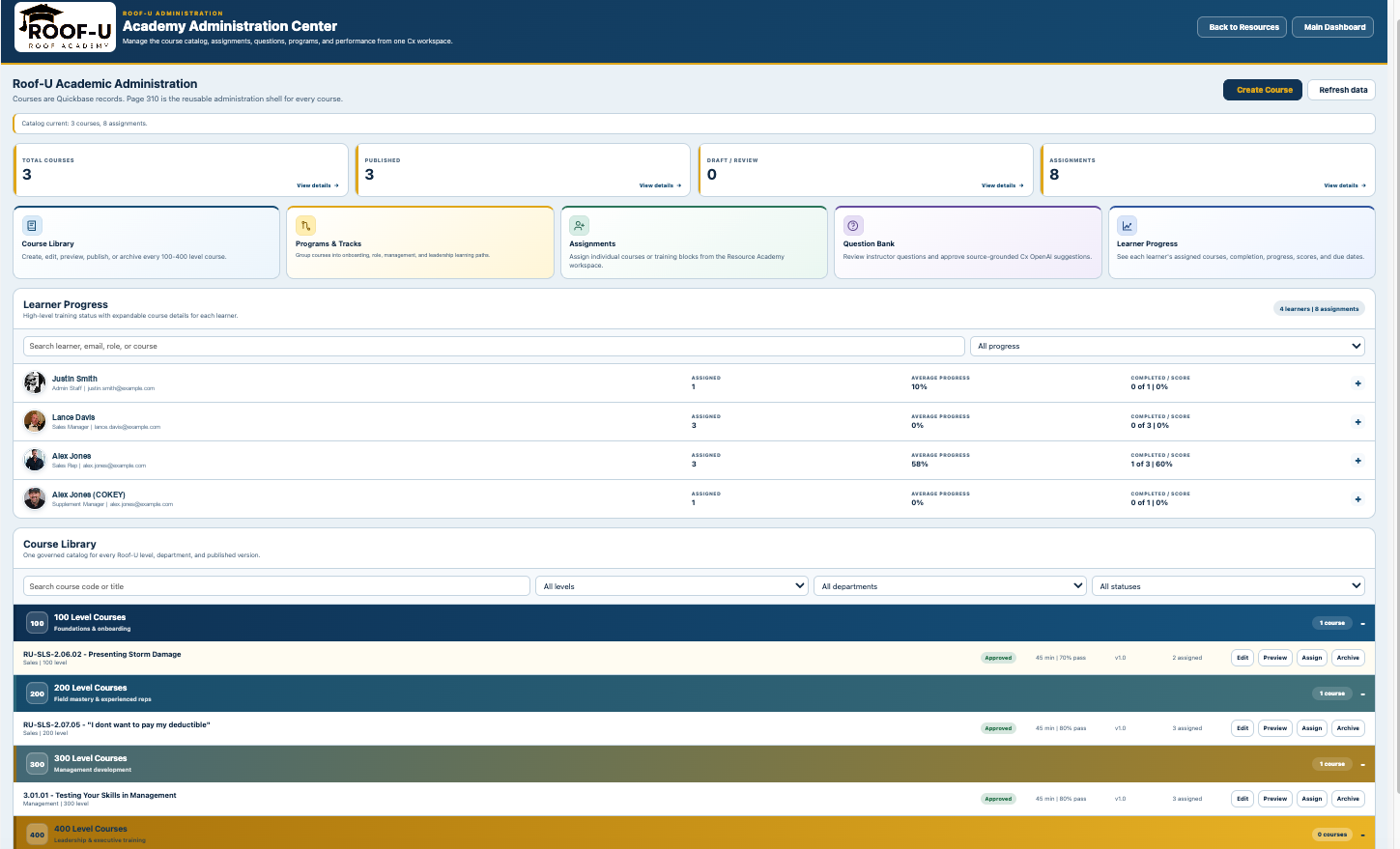Click the 400 level badge
Screen dimensions: 1400x849
tap(37, 835)
